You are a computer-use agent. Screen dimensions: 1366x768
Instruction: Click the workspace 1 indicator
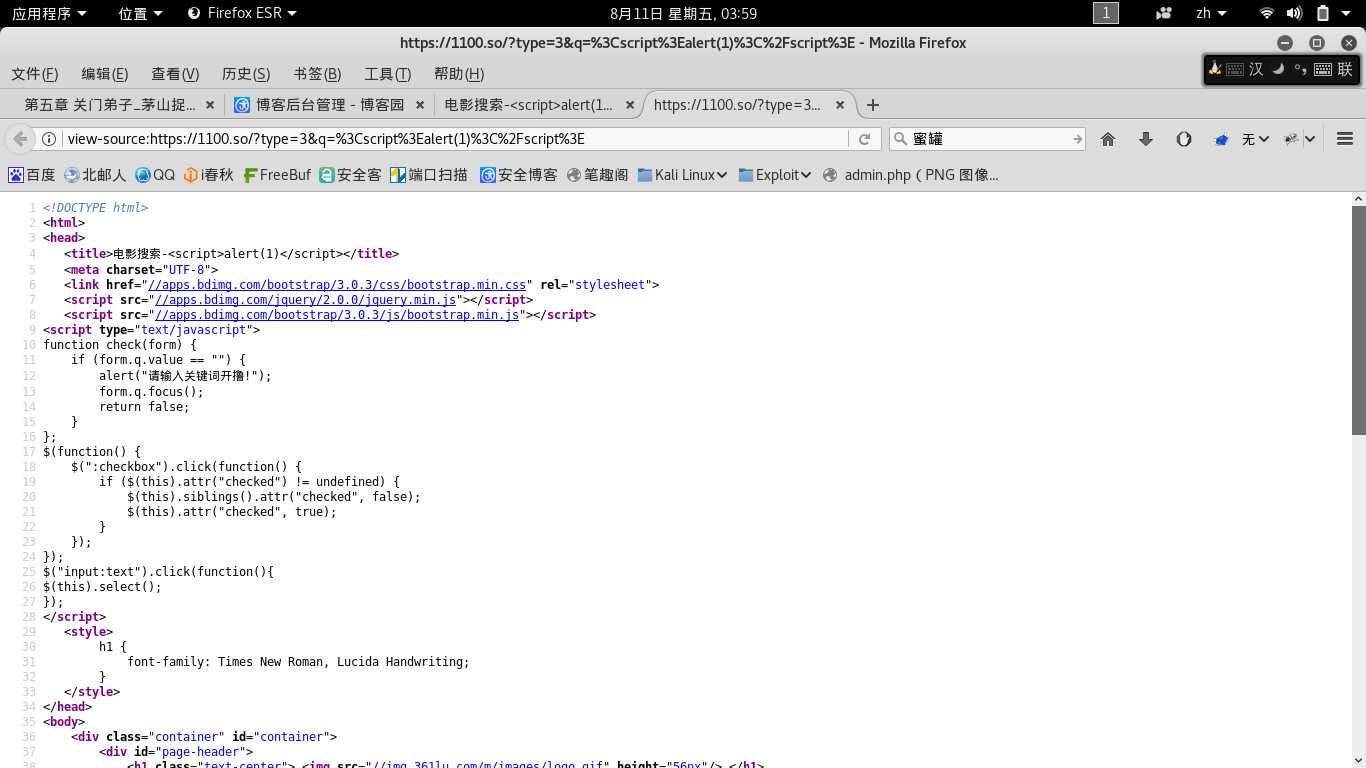(x=1105, y=13)
